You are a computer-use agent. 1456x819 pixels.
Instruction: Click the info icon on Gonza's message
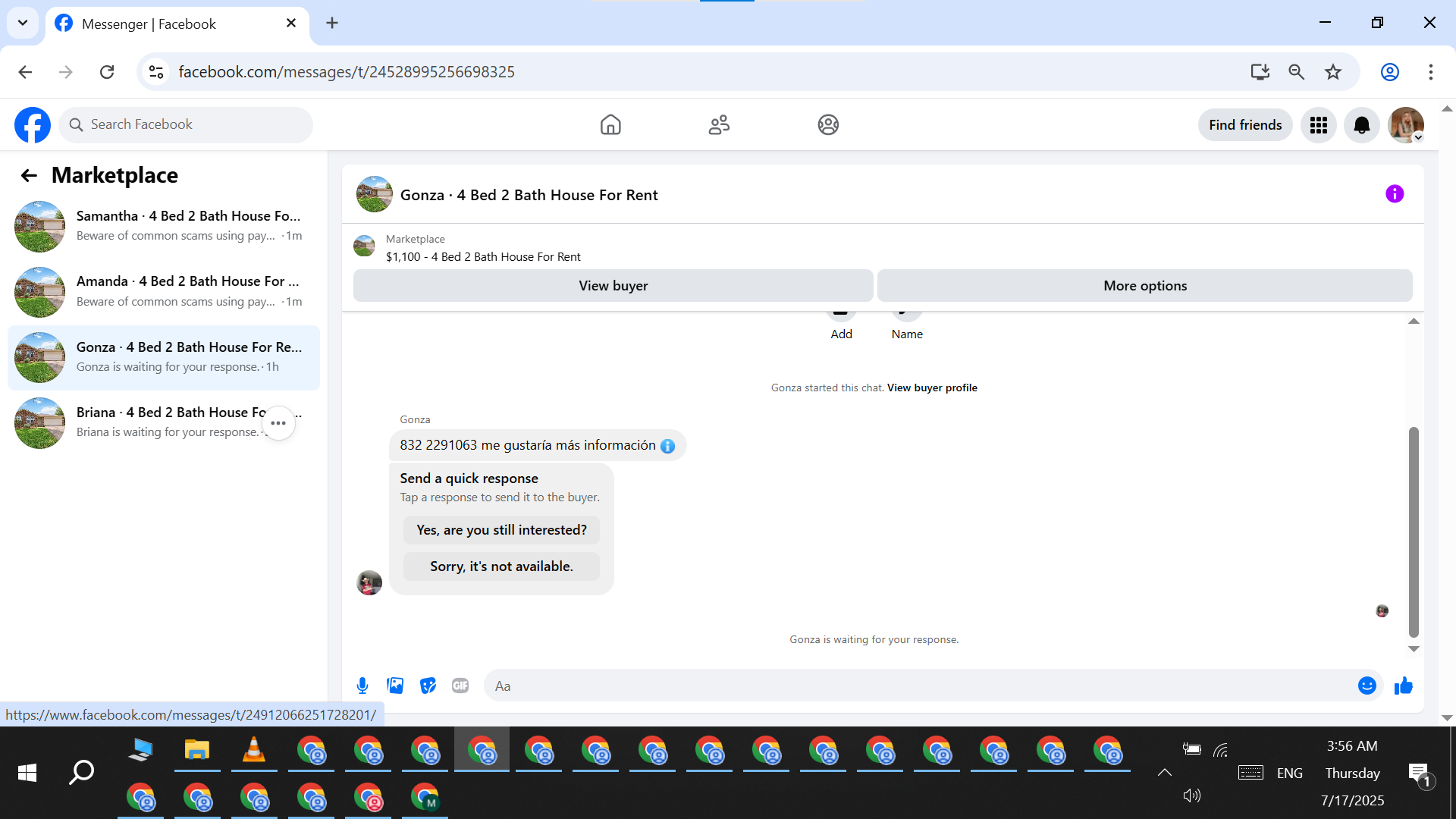(x=667, y=446)
